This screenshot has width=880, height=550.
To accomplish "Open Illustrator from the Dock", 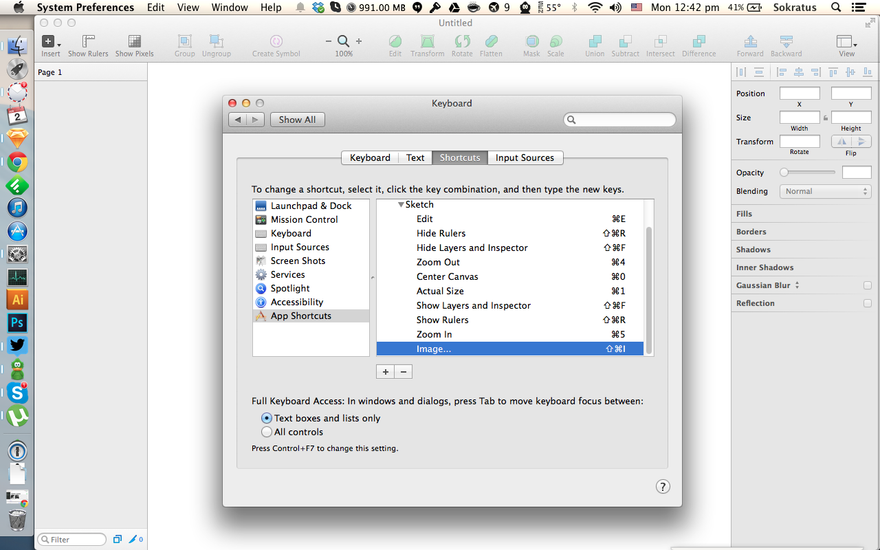I will tap(17, 300).
